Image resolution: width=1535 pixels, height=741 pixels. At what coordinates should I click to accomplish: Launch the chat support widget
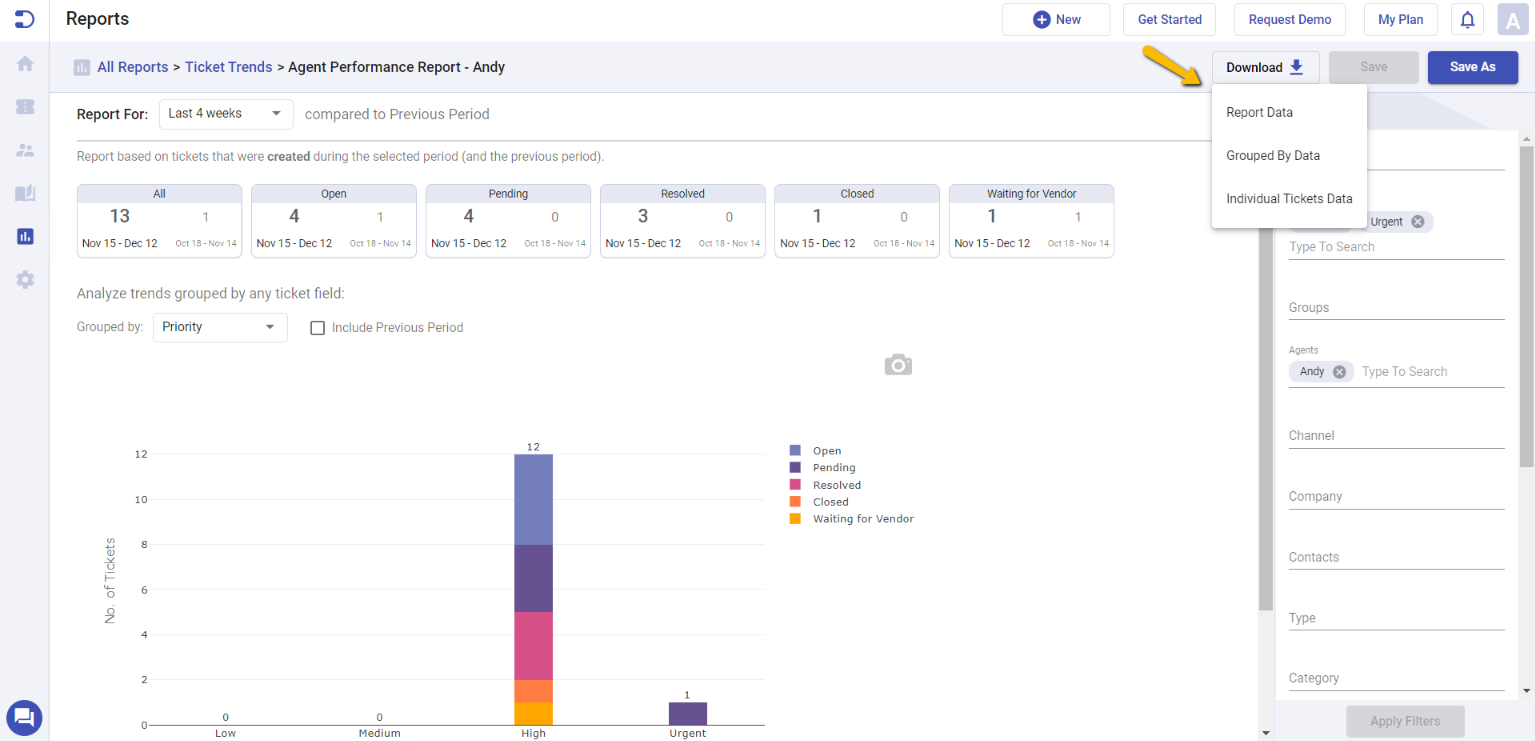(x=24, y=717)
